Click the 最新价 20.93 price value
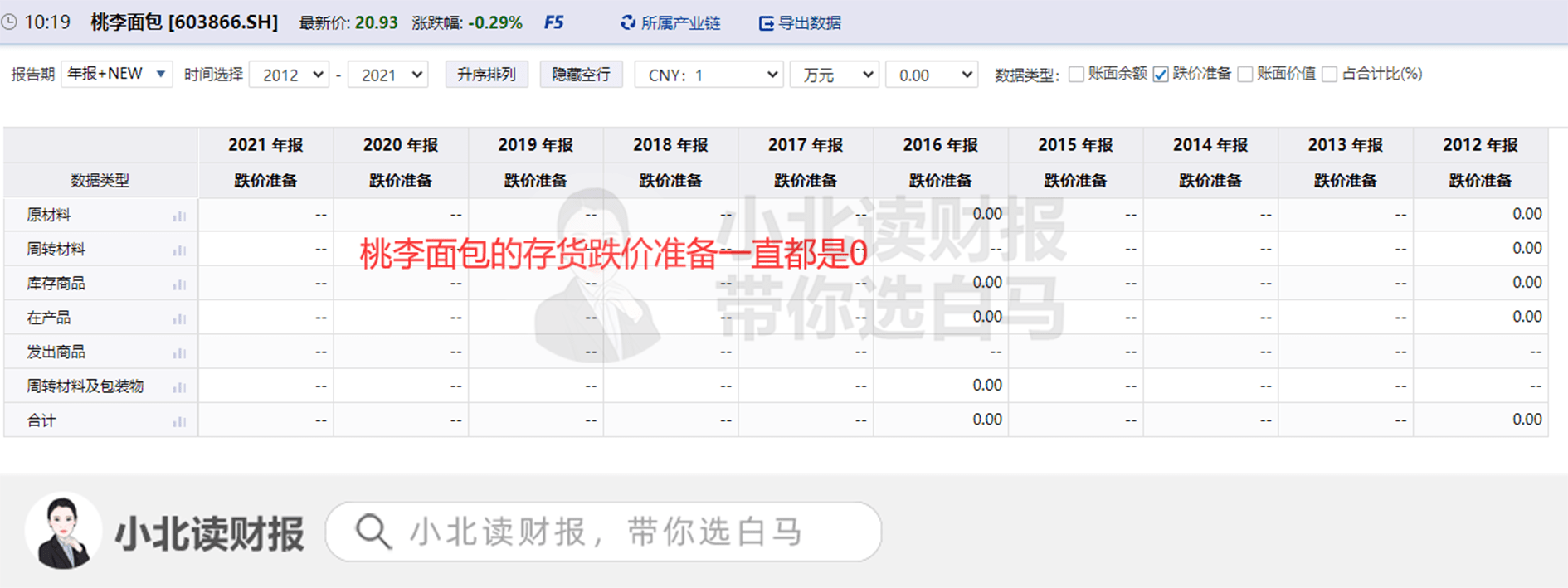This screenshot has width=1568, height=588. pos(377,23)
